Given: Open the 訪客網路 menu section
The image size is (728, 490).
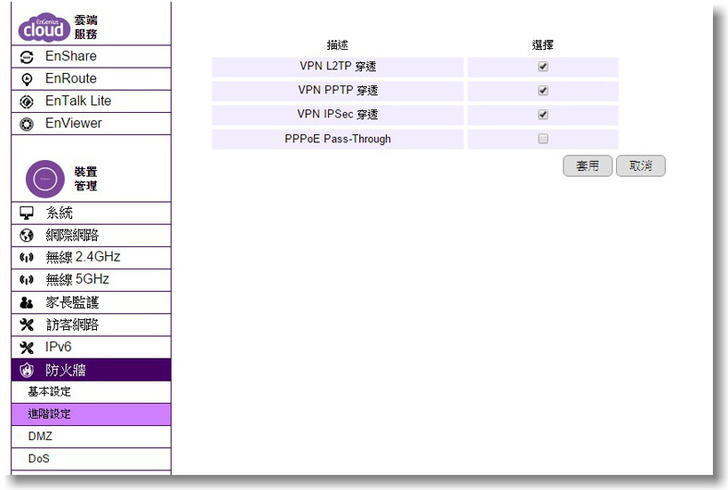Looking at the screenshot, I should [x=91, y=325].
